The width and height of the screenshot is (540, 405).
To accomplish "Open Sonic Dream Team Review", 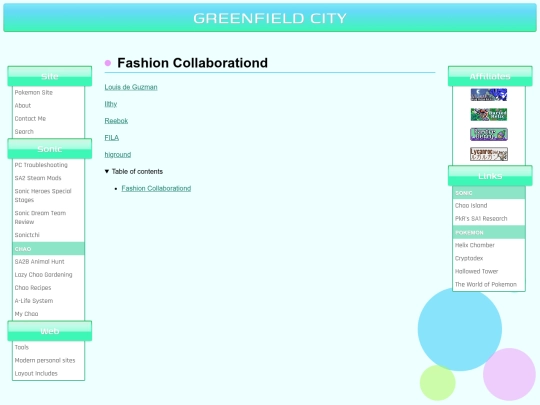I will [x=40, y=217].
